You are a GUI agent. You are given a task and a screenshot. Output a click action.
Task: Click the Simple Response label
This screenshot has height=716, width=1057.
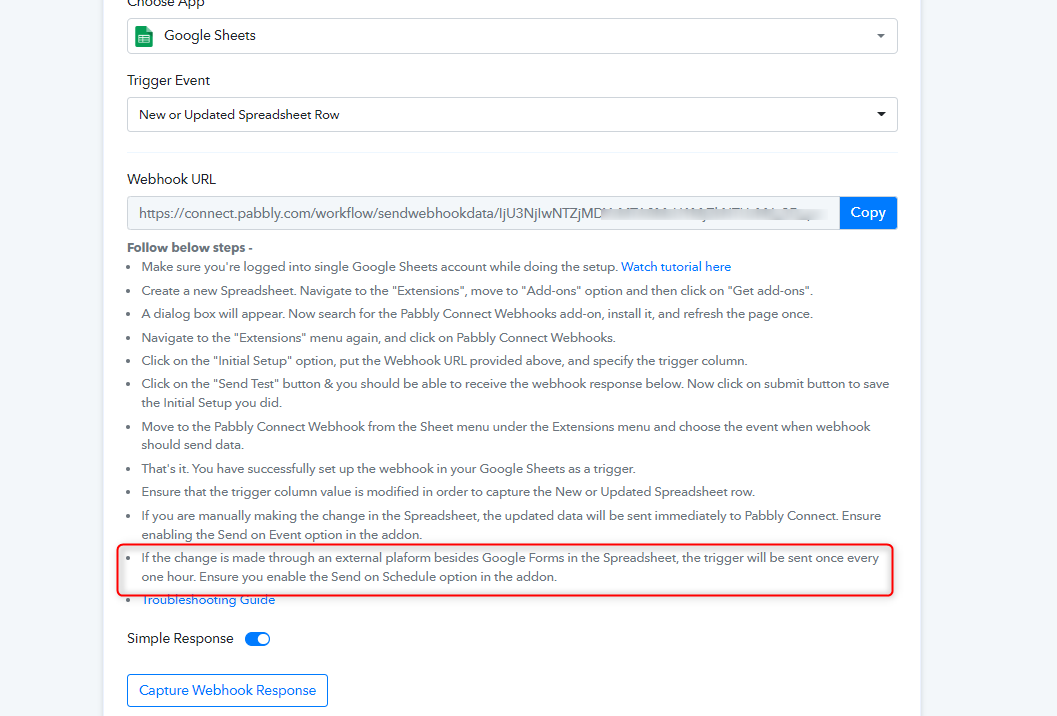[x=180, y=638]
